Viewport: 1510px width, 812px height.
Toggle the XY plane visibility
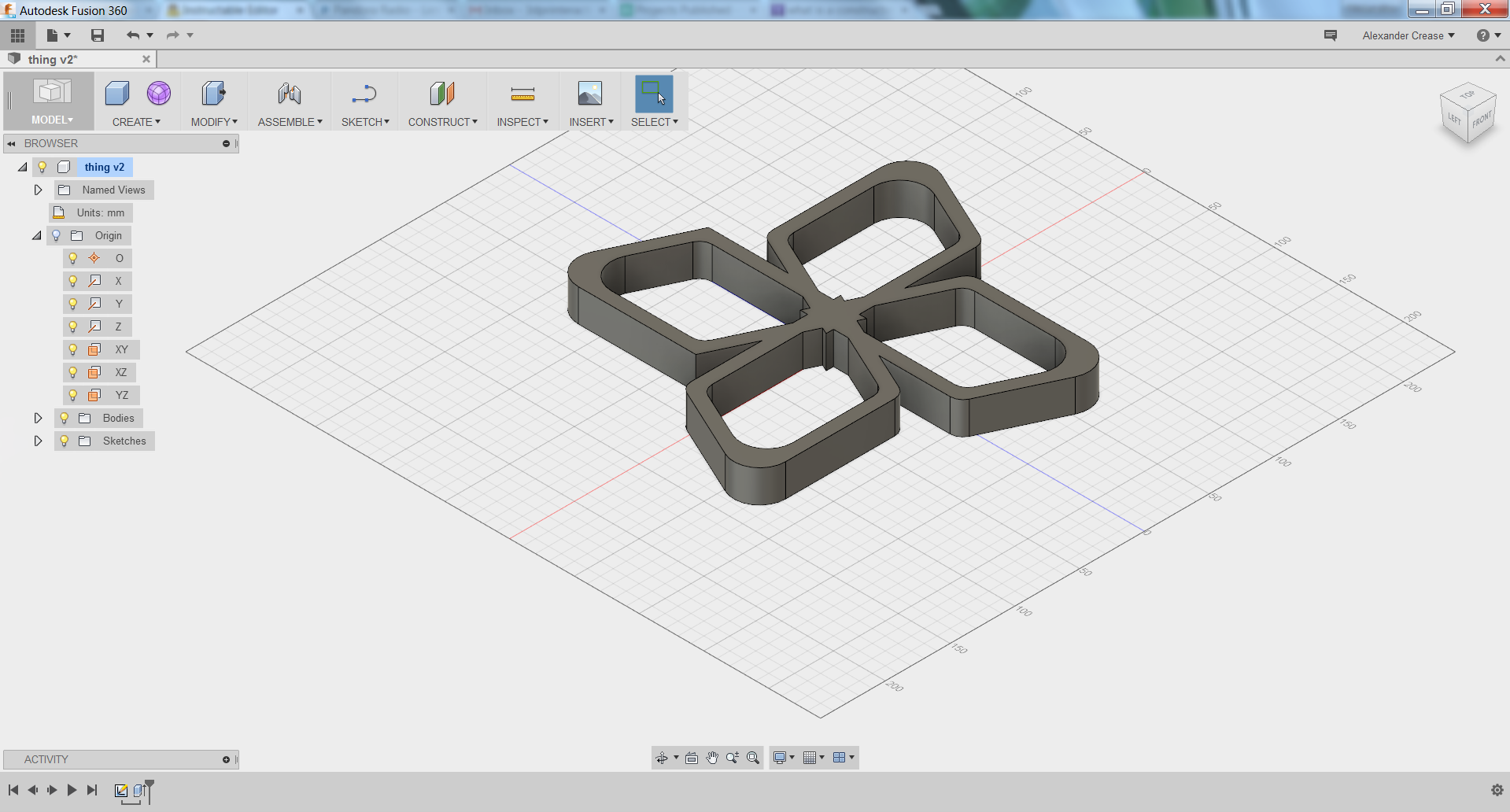point(73,349)
